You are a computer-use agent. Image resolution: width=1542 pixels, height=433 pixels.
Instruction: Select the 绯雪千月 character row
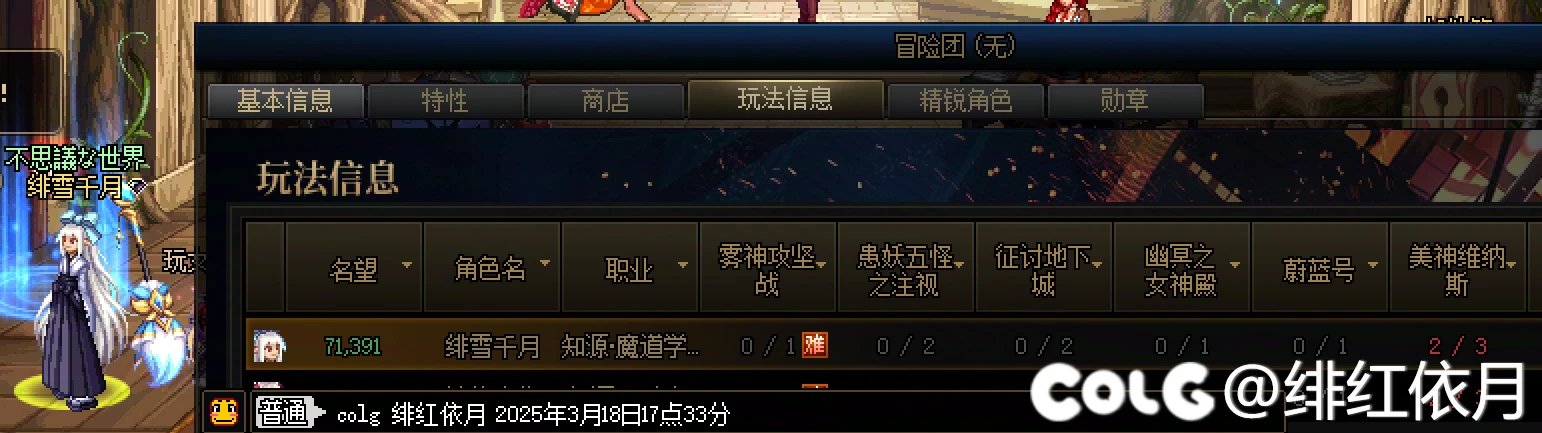pos(893,346)
